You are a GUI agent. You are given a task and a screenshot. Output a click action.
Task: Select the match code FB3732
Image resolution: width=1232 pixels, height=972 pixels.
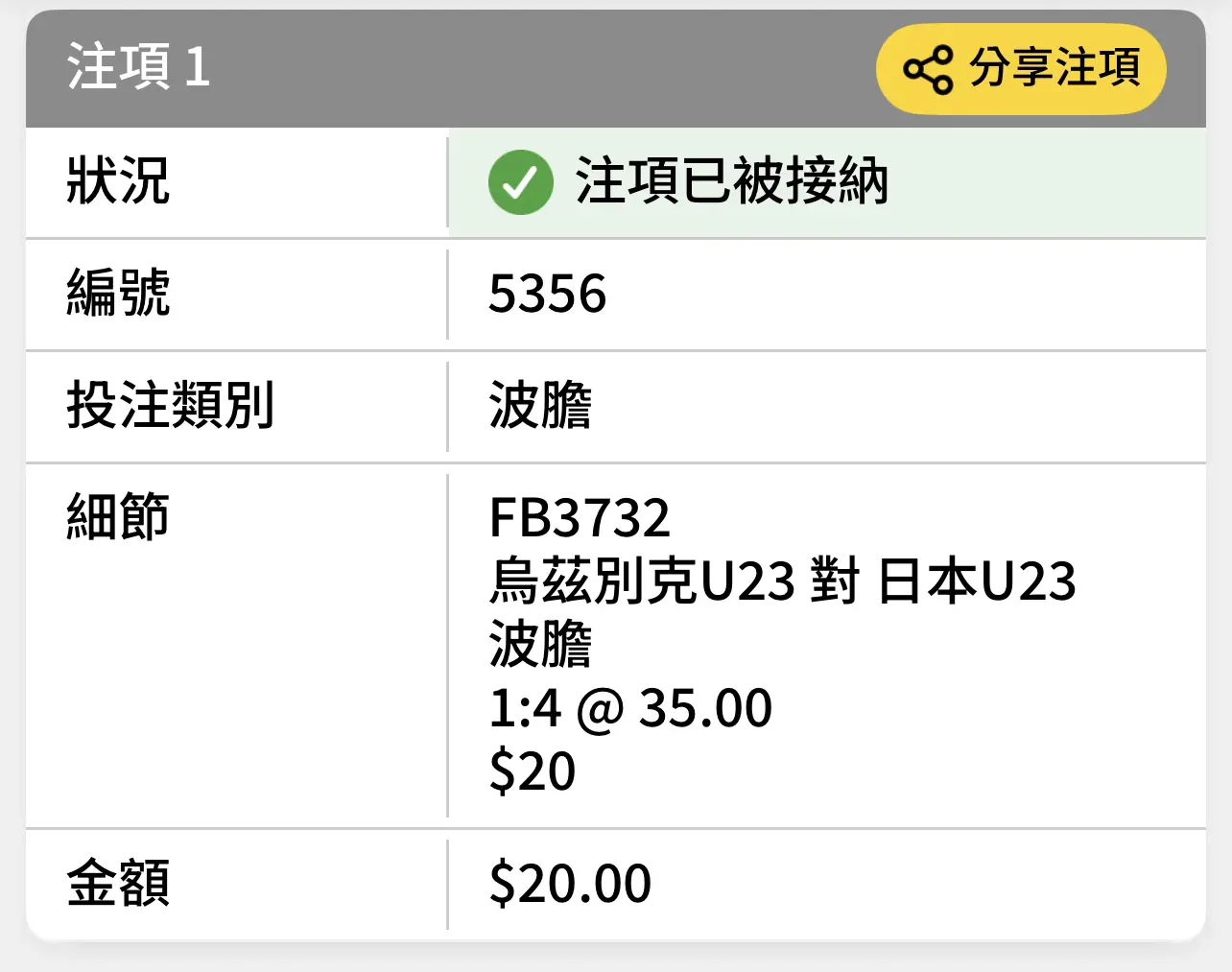pos(580,518)
